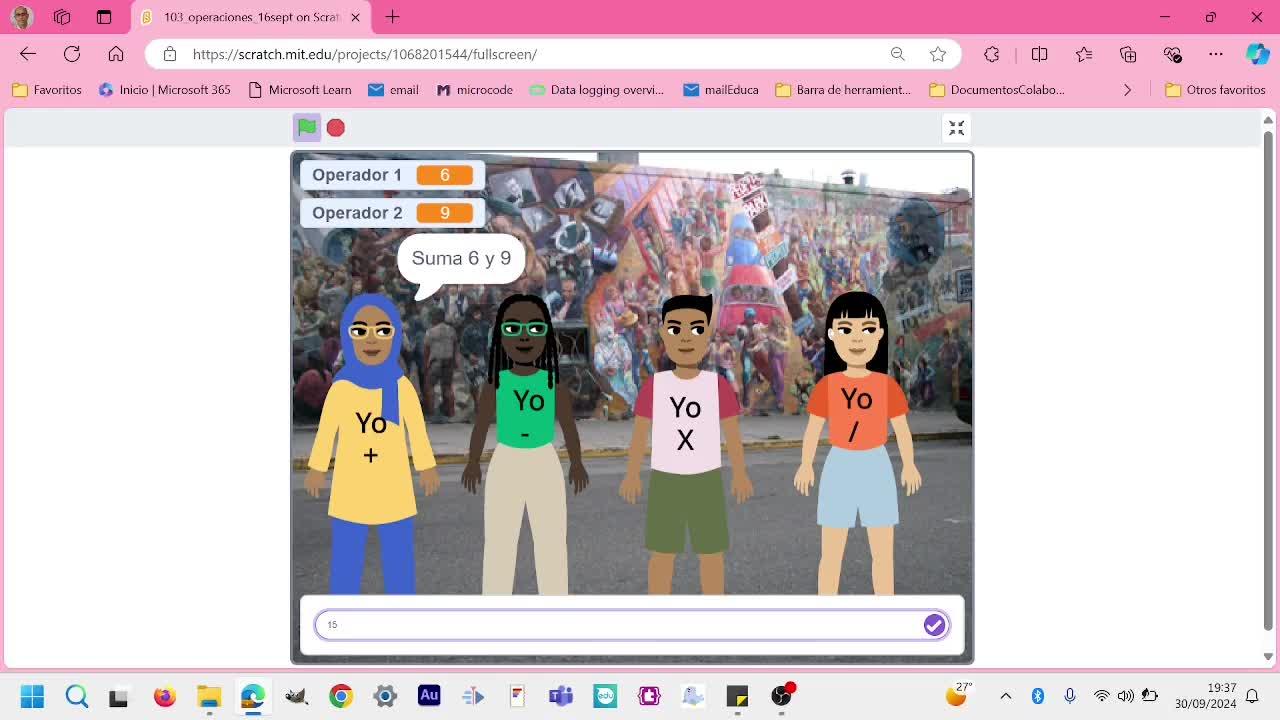The width and height of the screenshot is (1280, 720).
Task: Show more bookmarks with the chevron
Action: point(1127,90)
